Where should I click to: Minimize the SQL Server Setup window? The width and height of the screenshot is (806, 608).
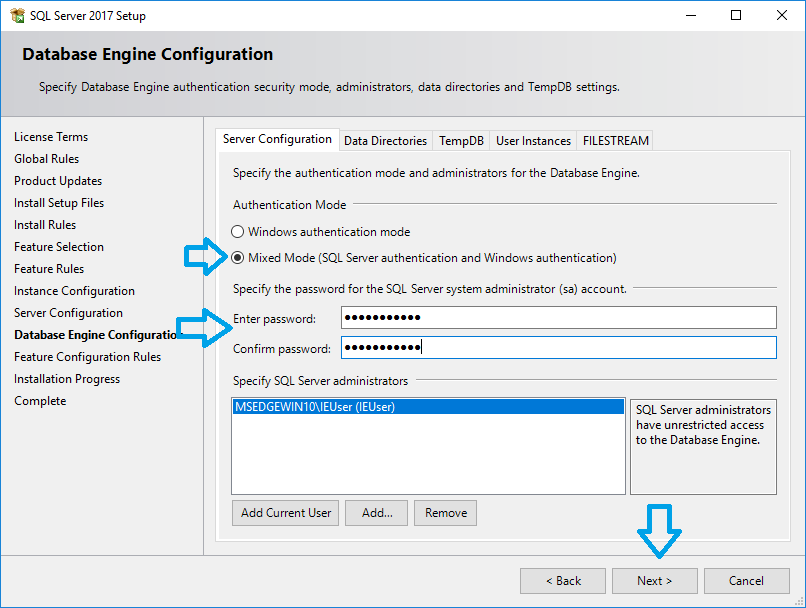[690, 16]
